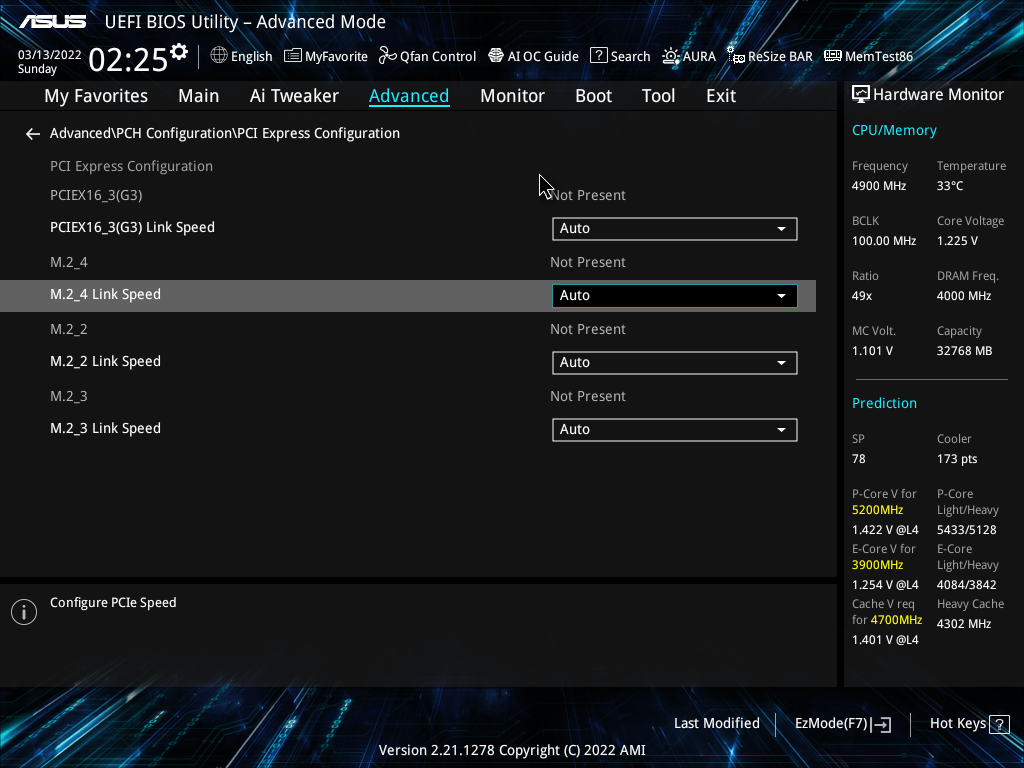Viewport: 1024px width, 768px height.
Task: Open the Tool tab
Action: point(658,96)
